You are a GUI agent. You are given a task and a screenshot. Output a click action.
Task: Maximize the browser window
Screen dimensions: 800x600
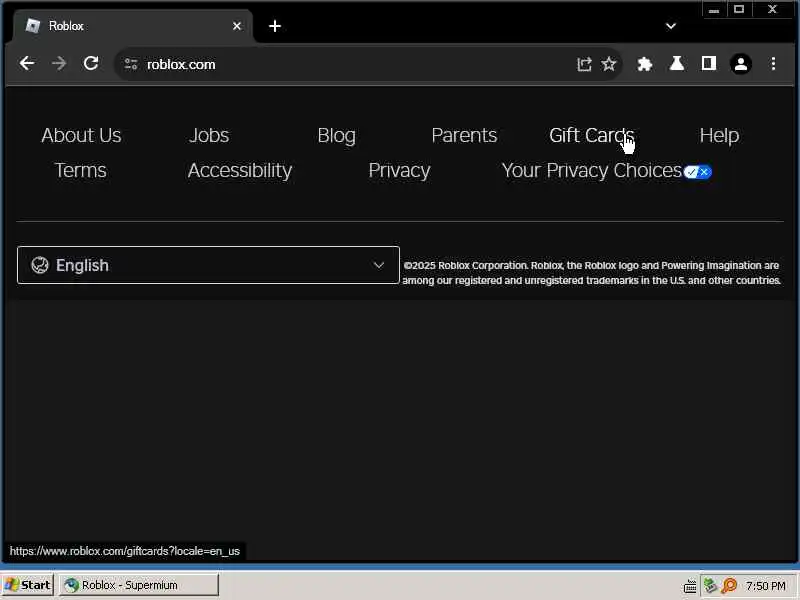[739, 10]
